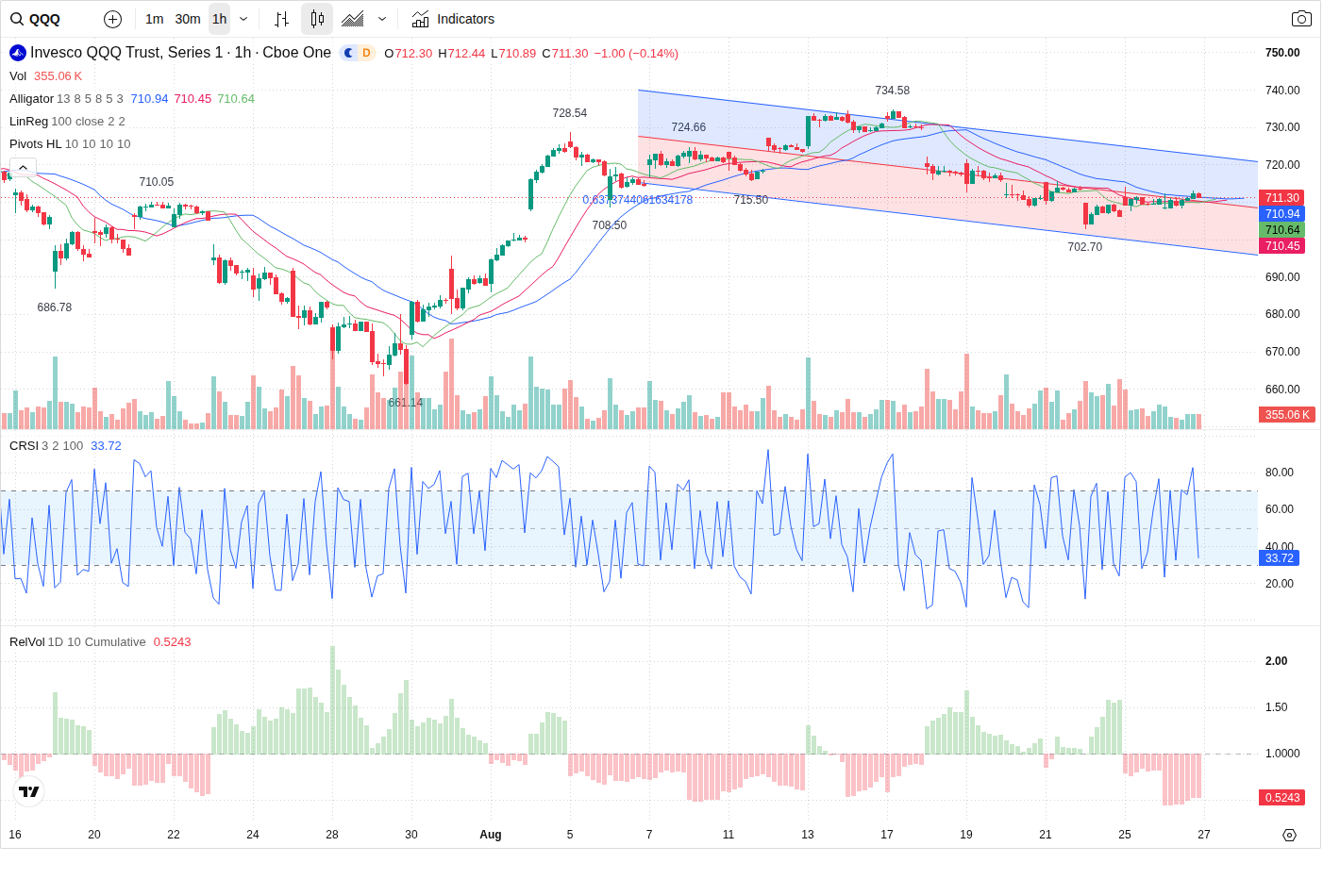This screenshot has height=896, width=1340.
Task: Click the 750.00 price scale label
Action: tap(1282, 53)
